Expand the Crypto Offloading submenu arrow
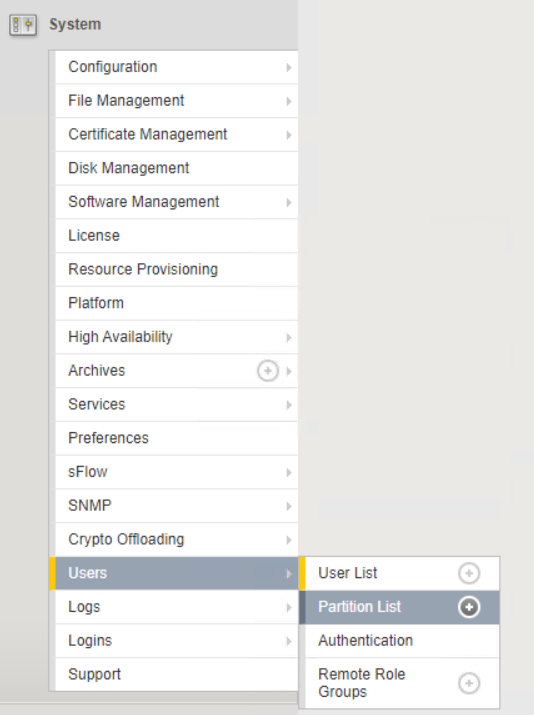534x715 pixels. point(289,540)
